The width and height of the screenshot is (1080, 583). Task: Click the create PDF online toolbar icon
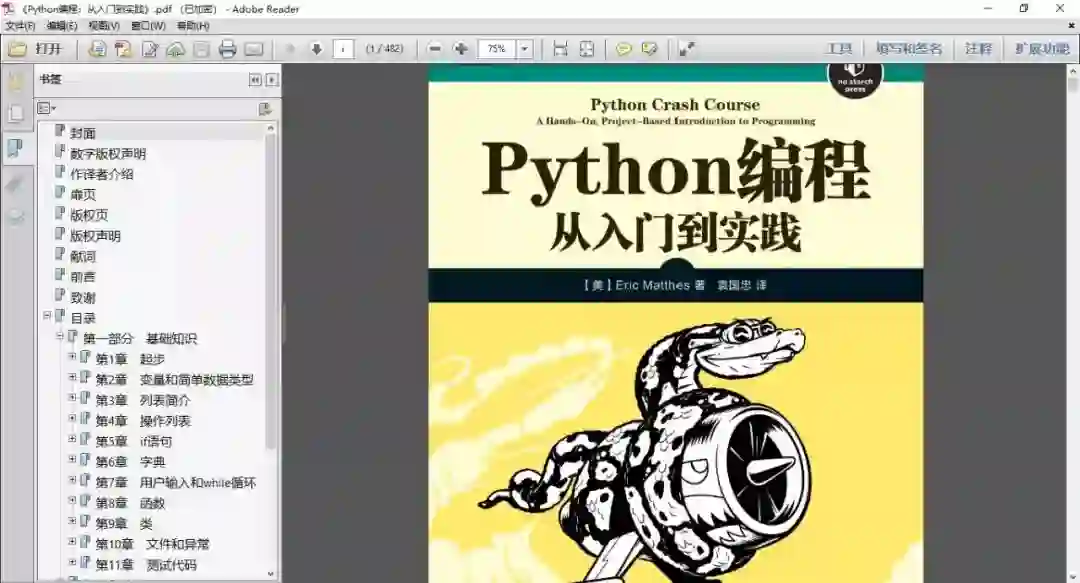pyautogui.click(x=97, y=49)
